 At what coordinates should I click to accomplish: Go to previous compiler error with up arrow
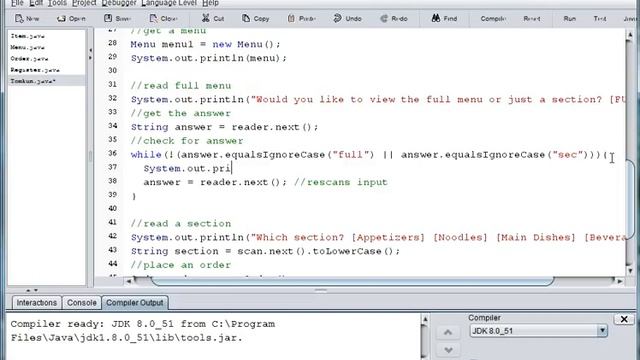[448, 333]
